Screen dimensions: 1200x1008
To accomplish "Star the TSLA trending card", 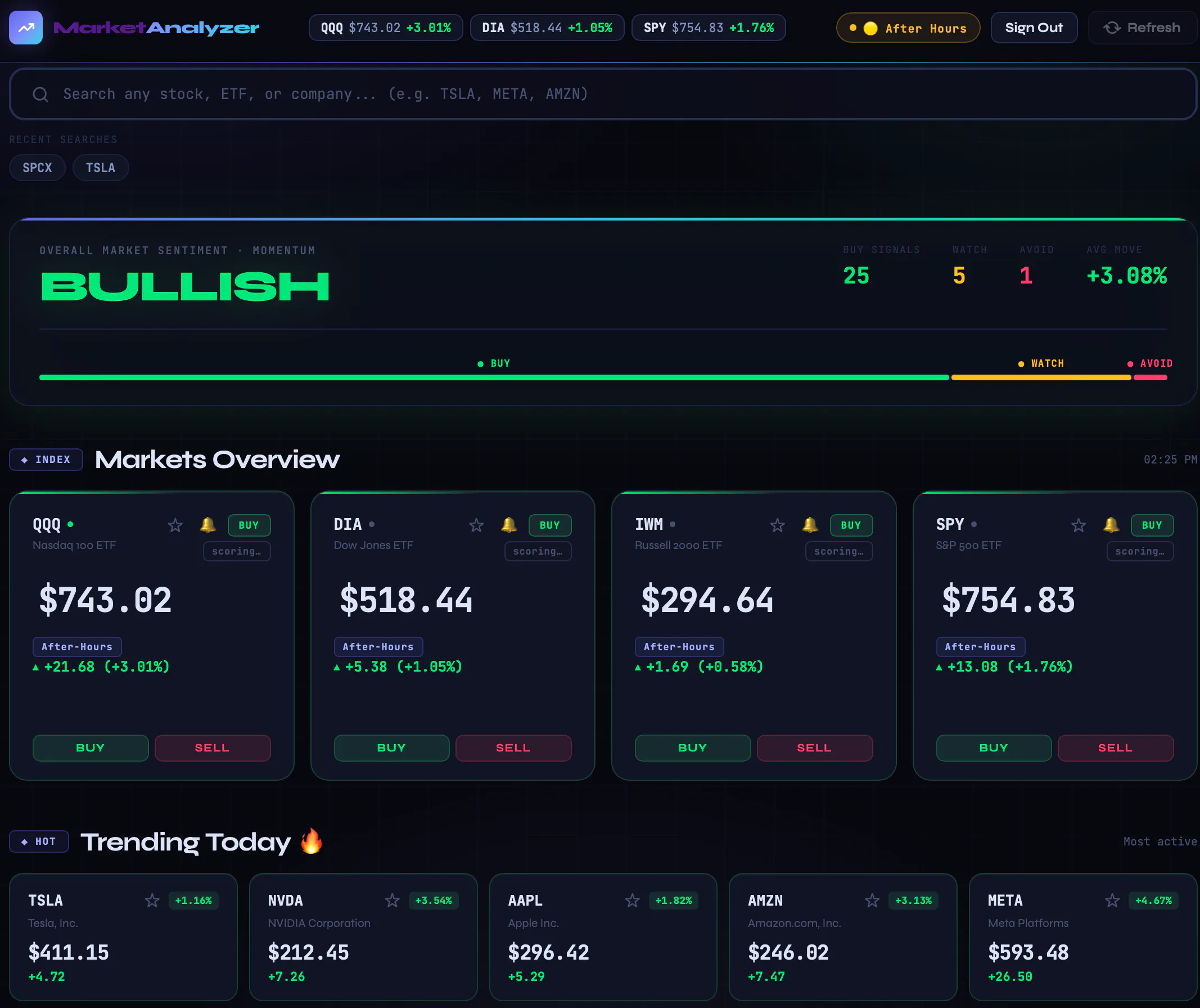I will pos(152,901).
